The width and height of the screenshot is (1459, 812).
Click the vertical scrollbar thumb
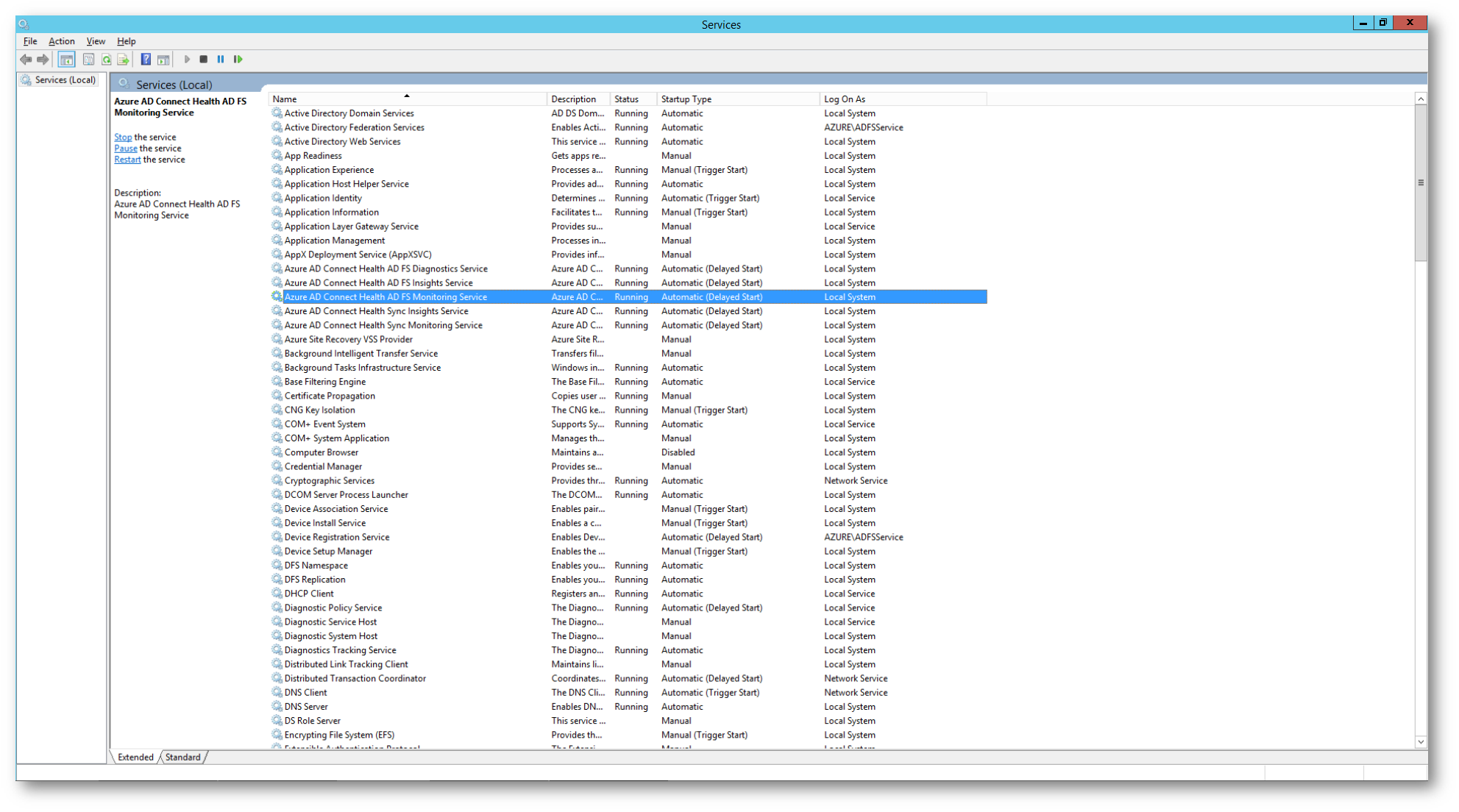click(1421, 182)
